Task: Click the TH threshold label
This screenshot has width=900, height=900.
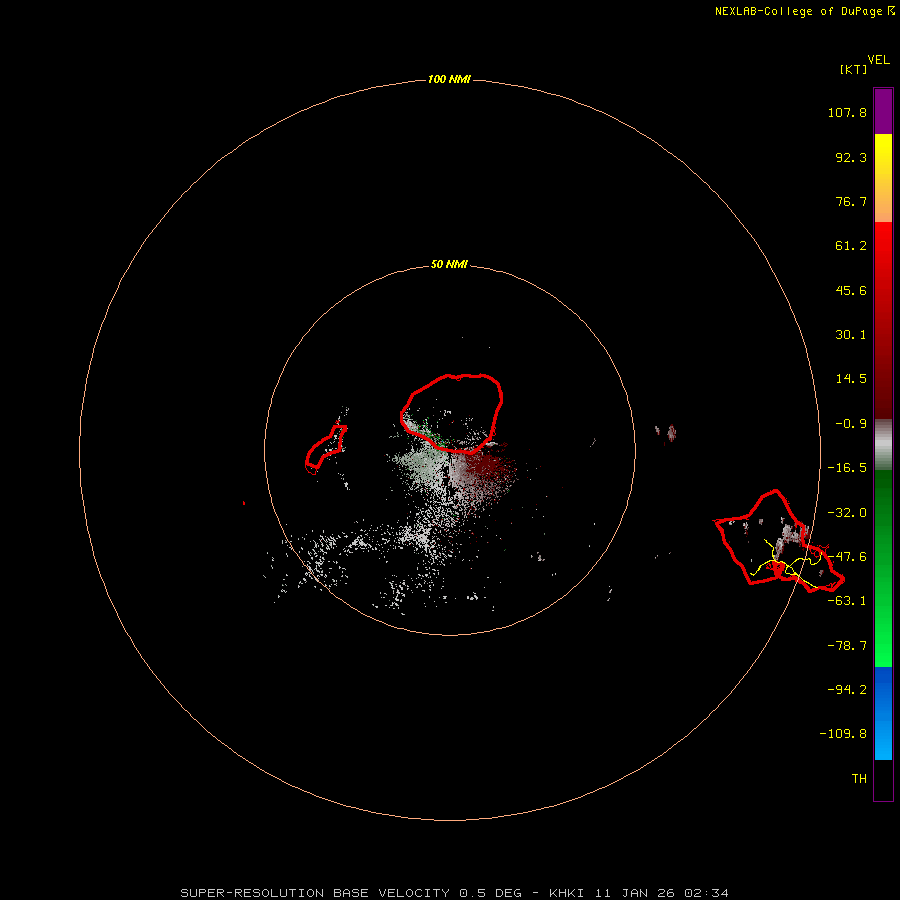Action: pos(859,779)
